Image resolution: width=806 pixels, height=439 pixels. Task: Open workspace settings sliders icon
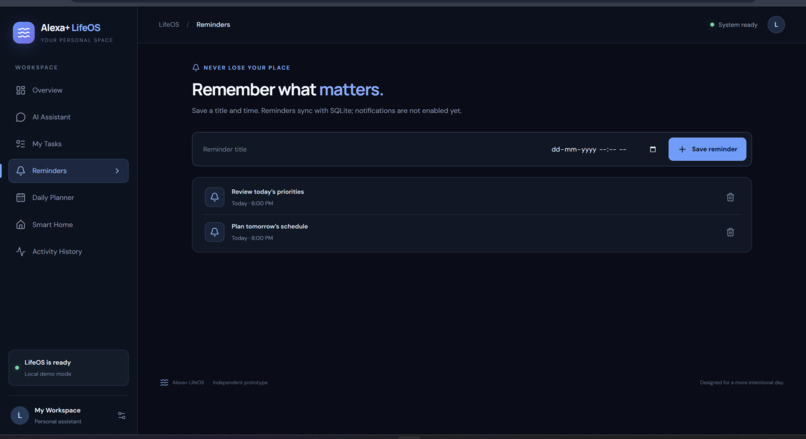[122, 415]
